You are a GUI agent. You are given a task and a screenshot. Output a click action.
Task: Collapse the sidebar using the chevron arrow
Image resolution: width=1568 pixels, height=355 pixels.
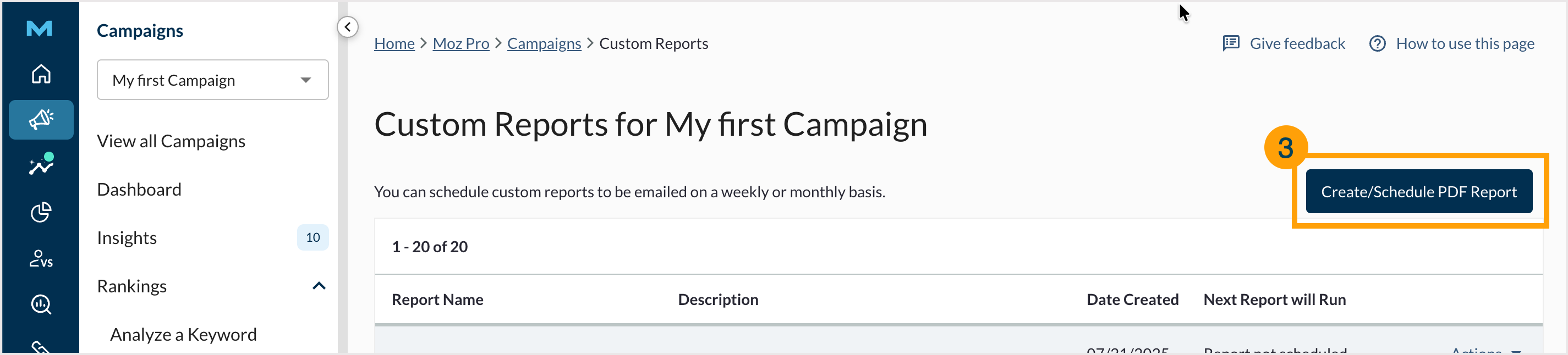[x=348, y=27]
